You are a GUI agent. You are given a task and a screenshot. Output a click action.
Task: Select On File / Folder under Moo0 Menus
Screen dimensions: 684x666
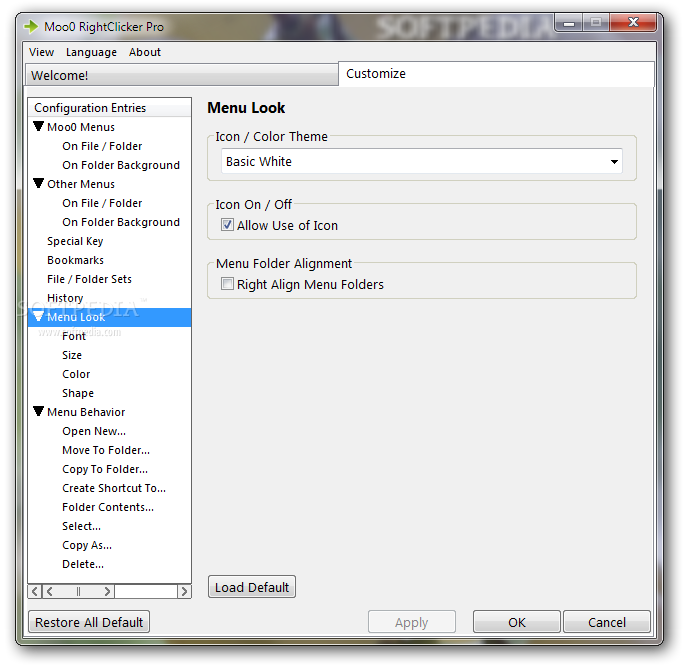(102, 146)
